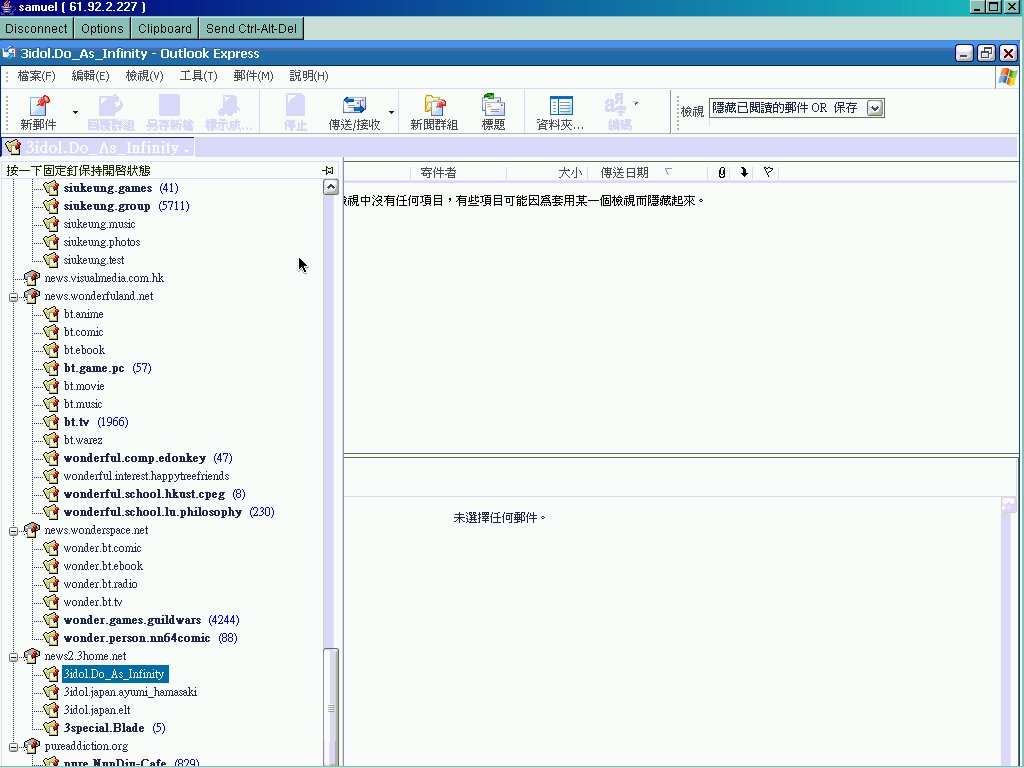1024x768 pixels.
Task: Open the 工具(T) menu
Action: [199, 76]
